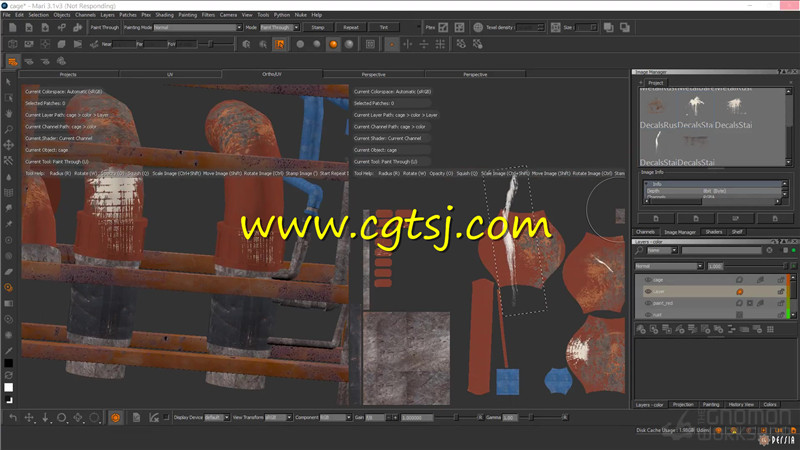Click the Stamp button
The height and width of the screenshot is (450, 800).
(x=318, y=28)
